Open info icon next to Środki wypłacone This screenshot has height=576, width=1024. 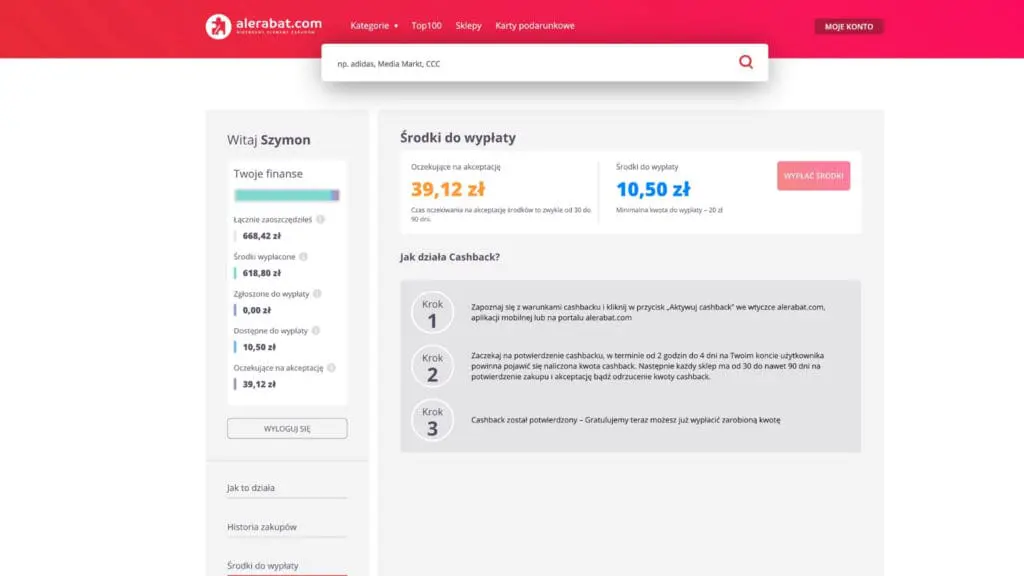pyautogui.click(x=303, y=257)
